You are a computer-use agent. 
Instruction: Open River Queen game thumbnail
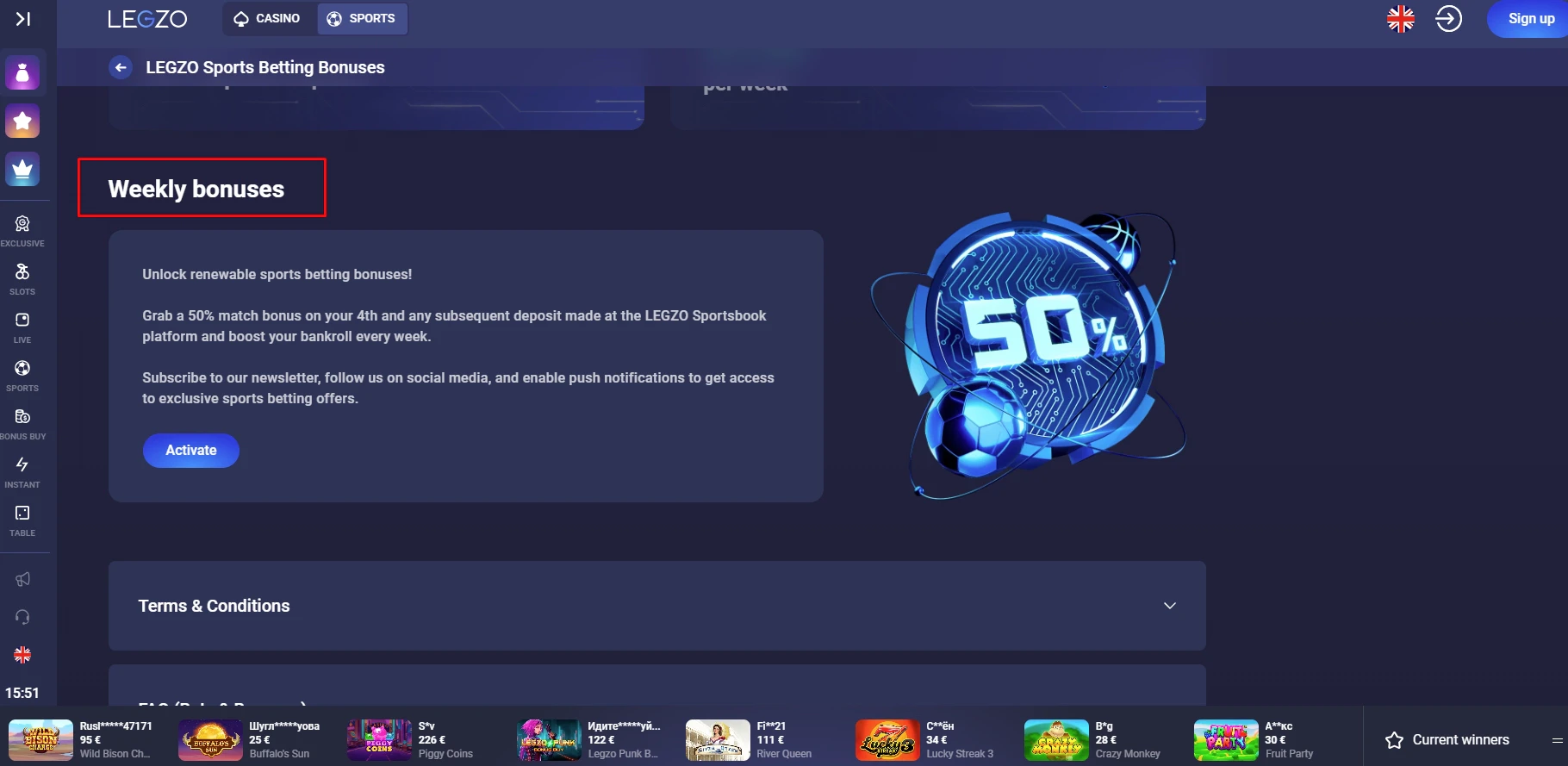[718, 740]
